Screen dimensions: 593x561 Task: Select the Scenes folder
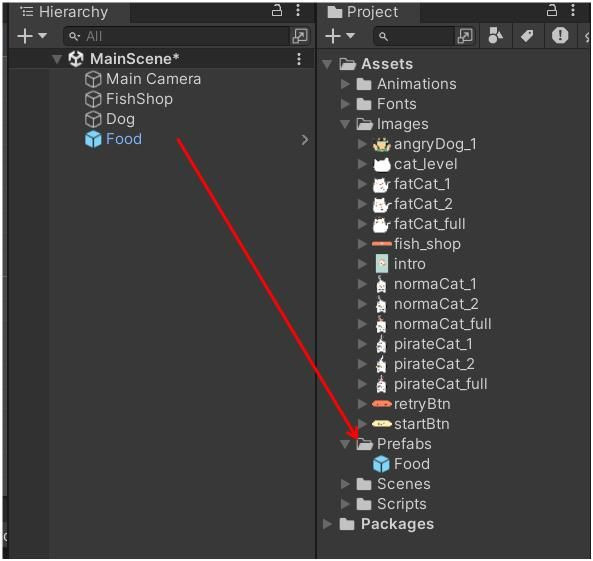click(x=404, y=484)
